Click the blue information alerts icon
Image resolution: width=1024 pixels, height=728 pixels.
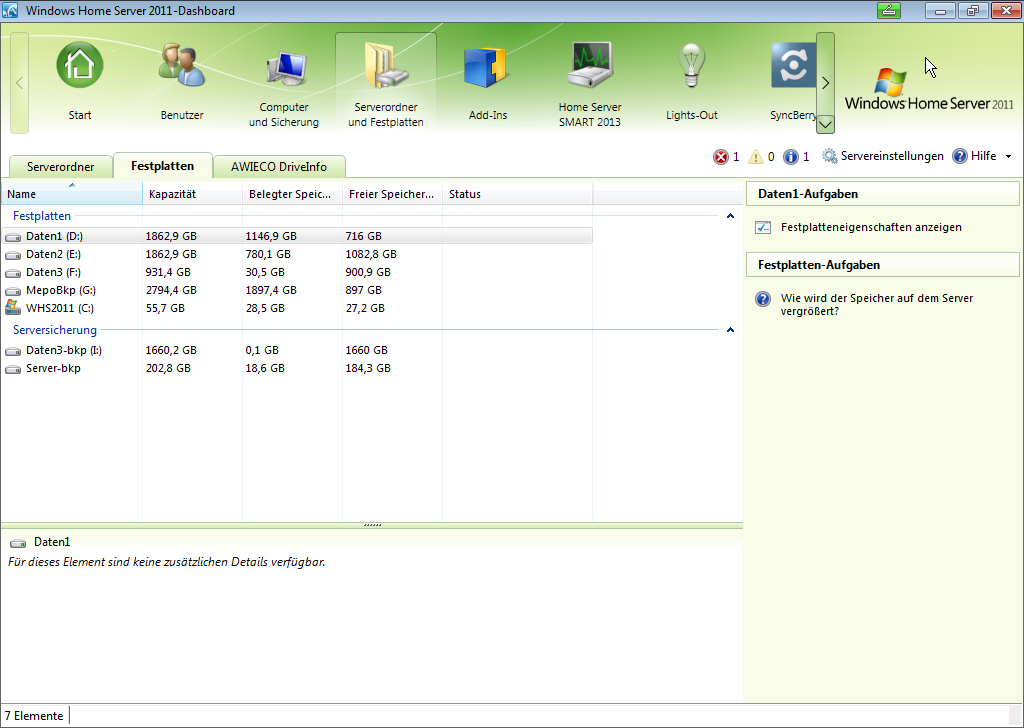click(791, 157)
